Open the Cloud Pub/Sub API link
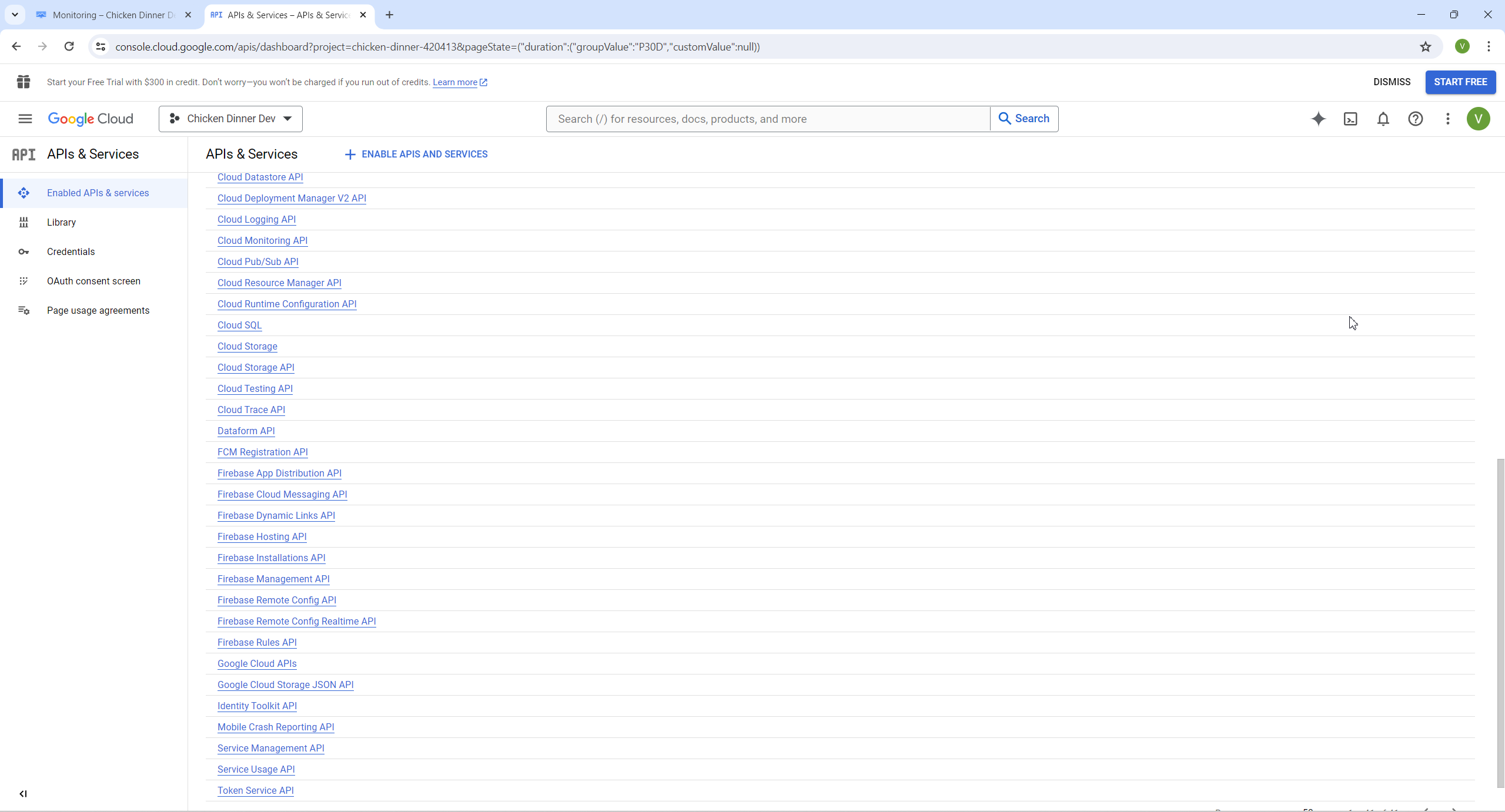This screenshot has height=812, width=1505. (x=257, y=261)
